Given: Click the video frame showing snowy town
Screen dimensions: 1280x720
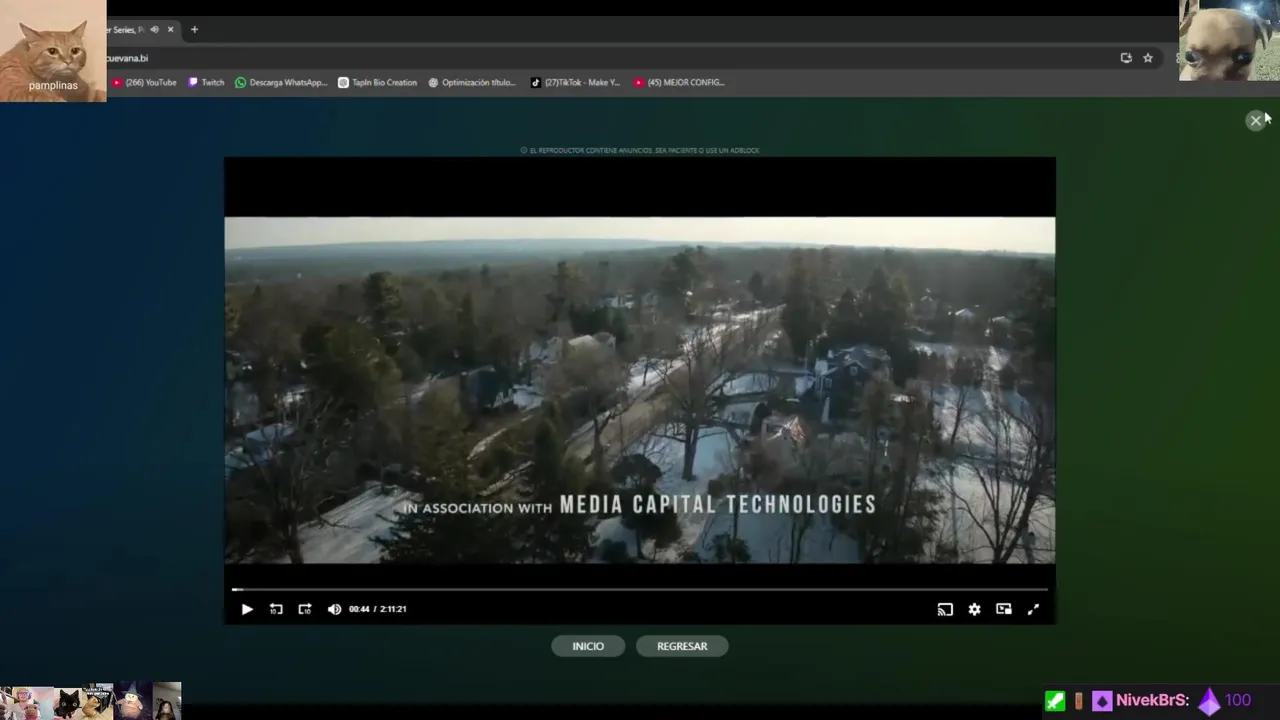Looking at the screenshot, I should [x=640, y=390].
